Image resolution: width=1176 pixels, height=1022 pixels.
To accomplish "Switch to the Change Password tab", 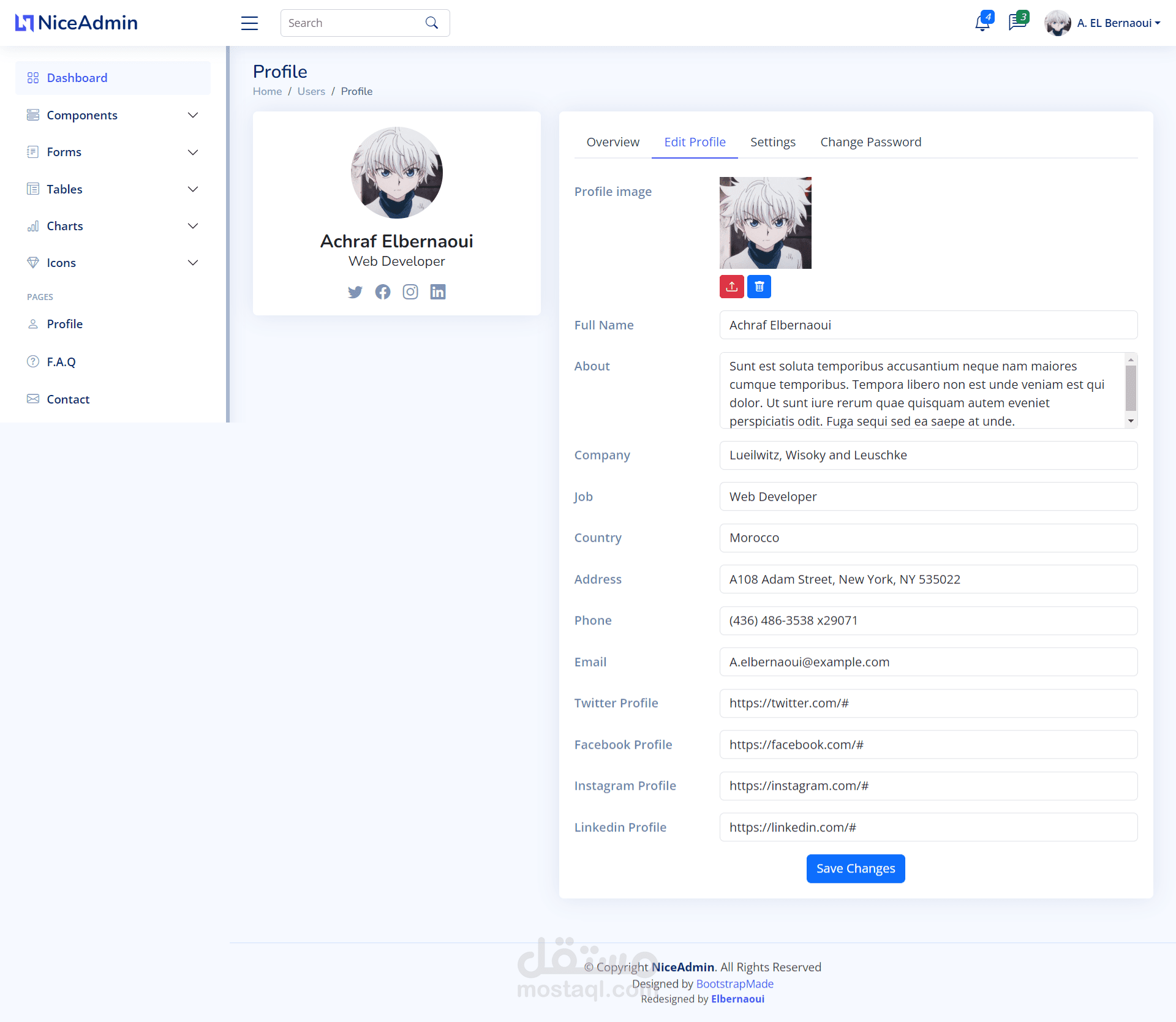I will click(870, 142).
